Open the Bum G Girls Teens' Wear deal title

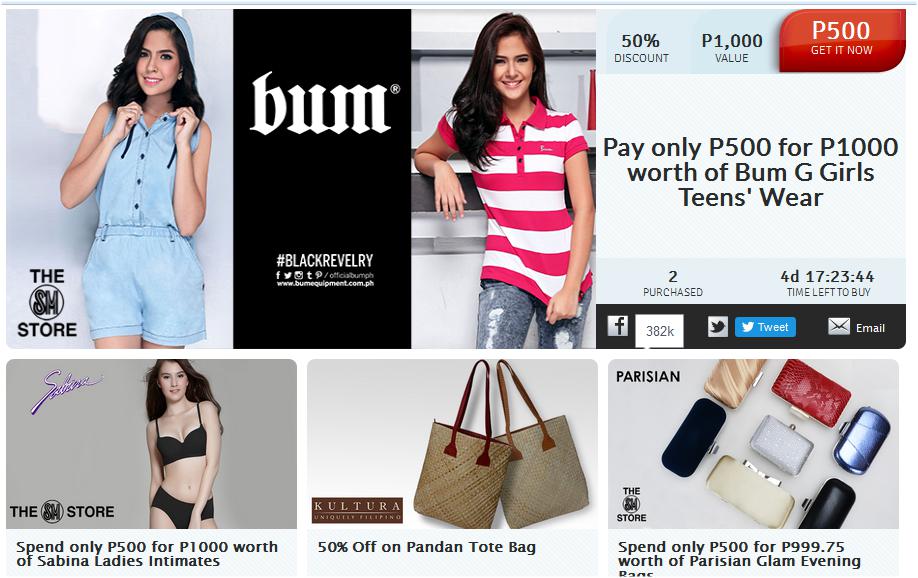(751, 172)
